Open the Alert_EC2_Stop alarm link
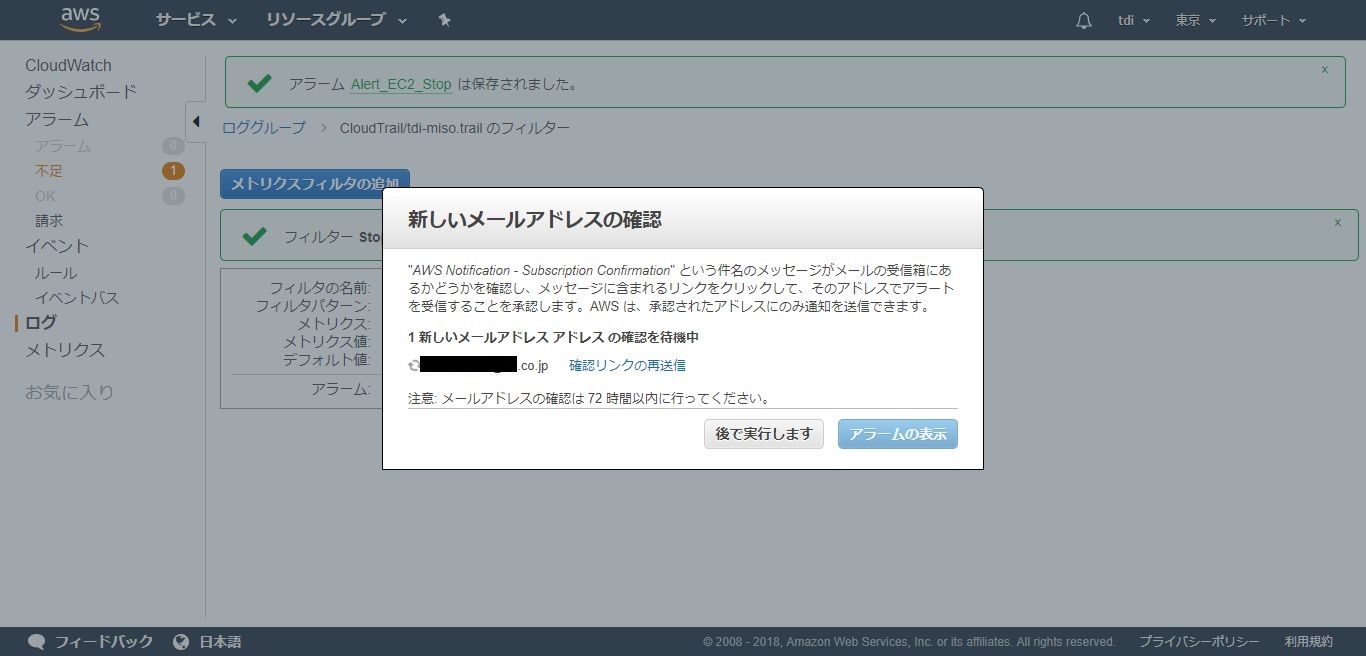Image resolution: width=1366 pixels, height=656 pixels. (x=401, y=85)
